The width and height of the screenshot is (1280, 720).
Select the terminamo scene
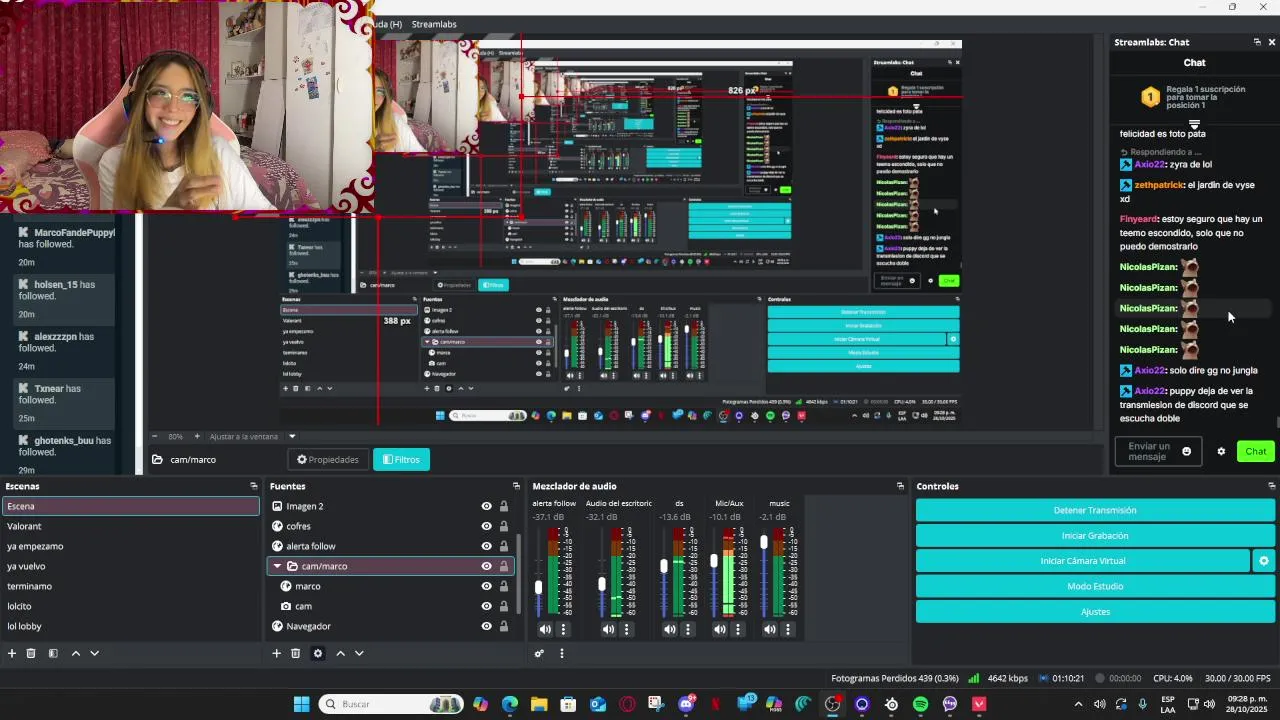[130, 586]
